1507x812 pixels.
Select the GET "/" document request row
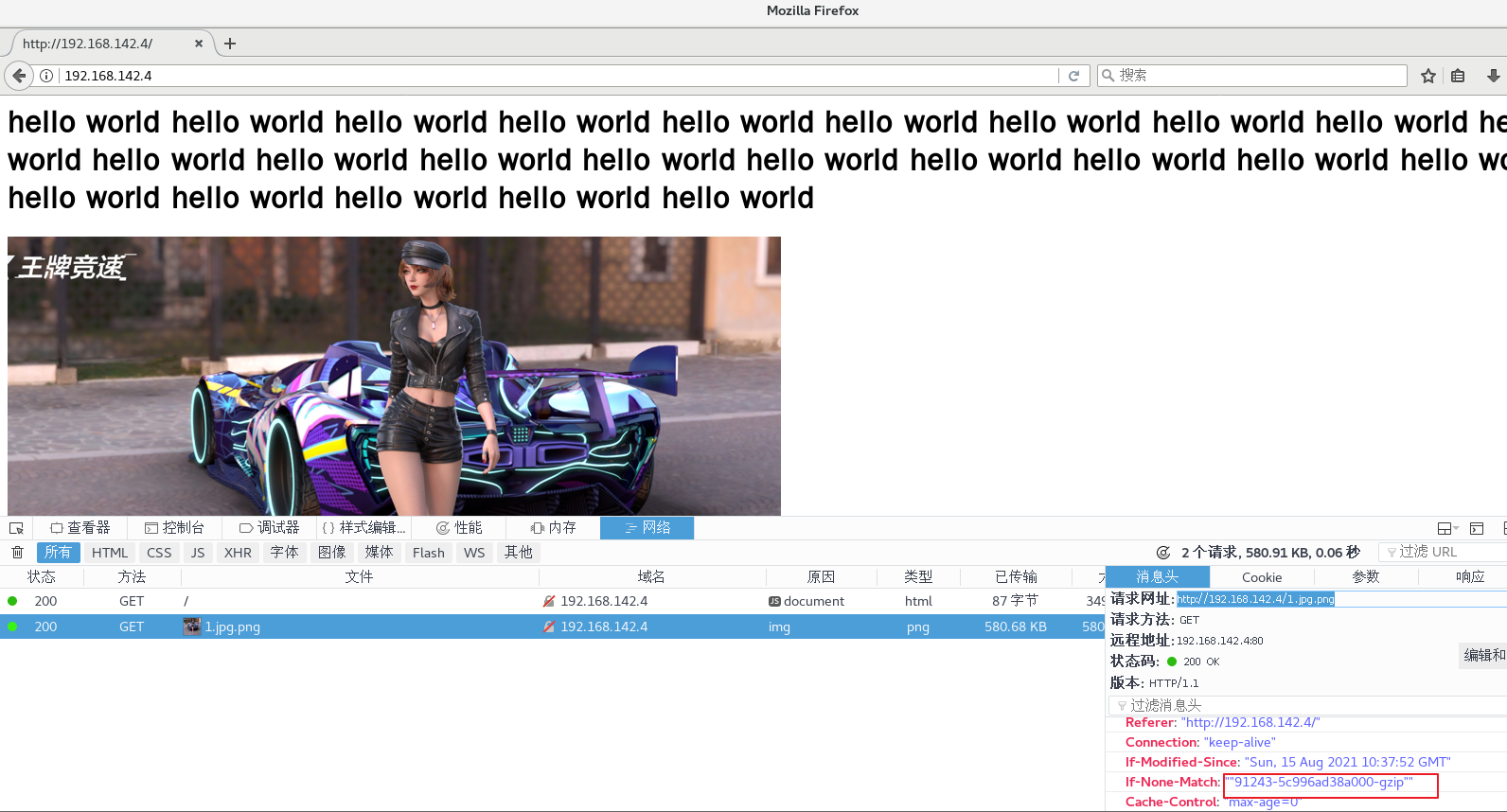tap(552, 601)
